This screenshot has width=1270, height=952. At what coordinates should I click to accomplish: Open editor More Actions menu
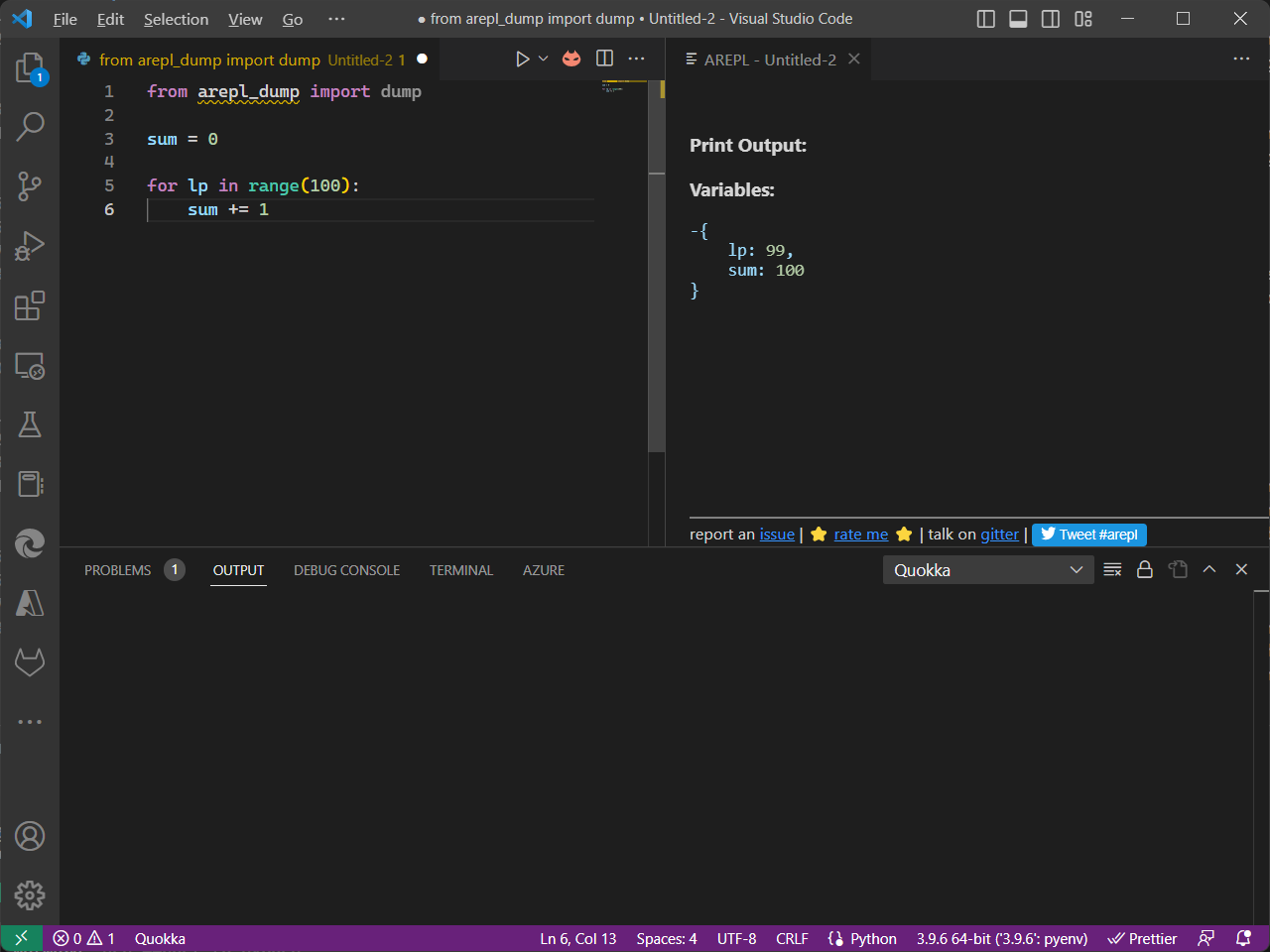click(x=637, y=59)
